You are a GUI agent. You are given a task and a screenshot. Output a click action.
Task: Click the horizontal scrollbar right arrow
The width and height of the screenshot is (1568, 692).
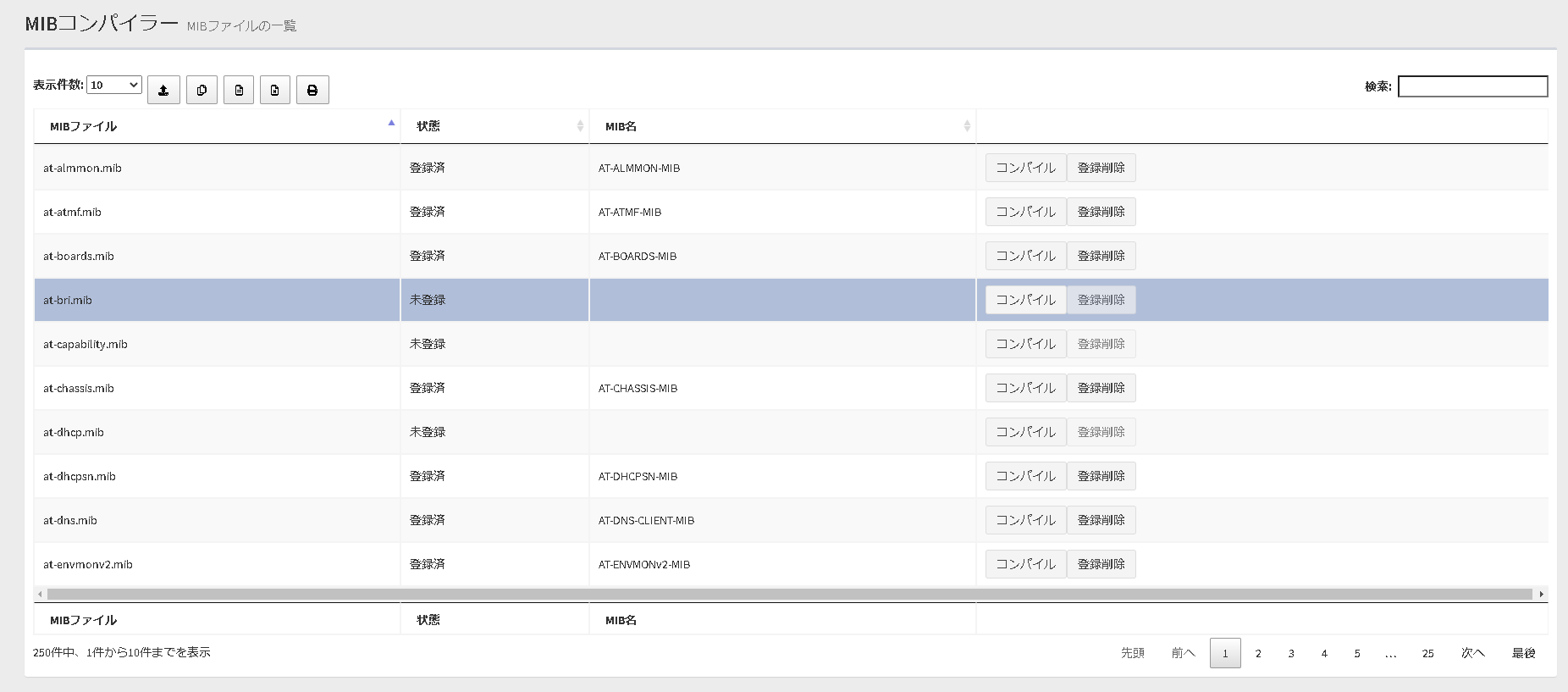[x=1541, y=594]
